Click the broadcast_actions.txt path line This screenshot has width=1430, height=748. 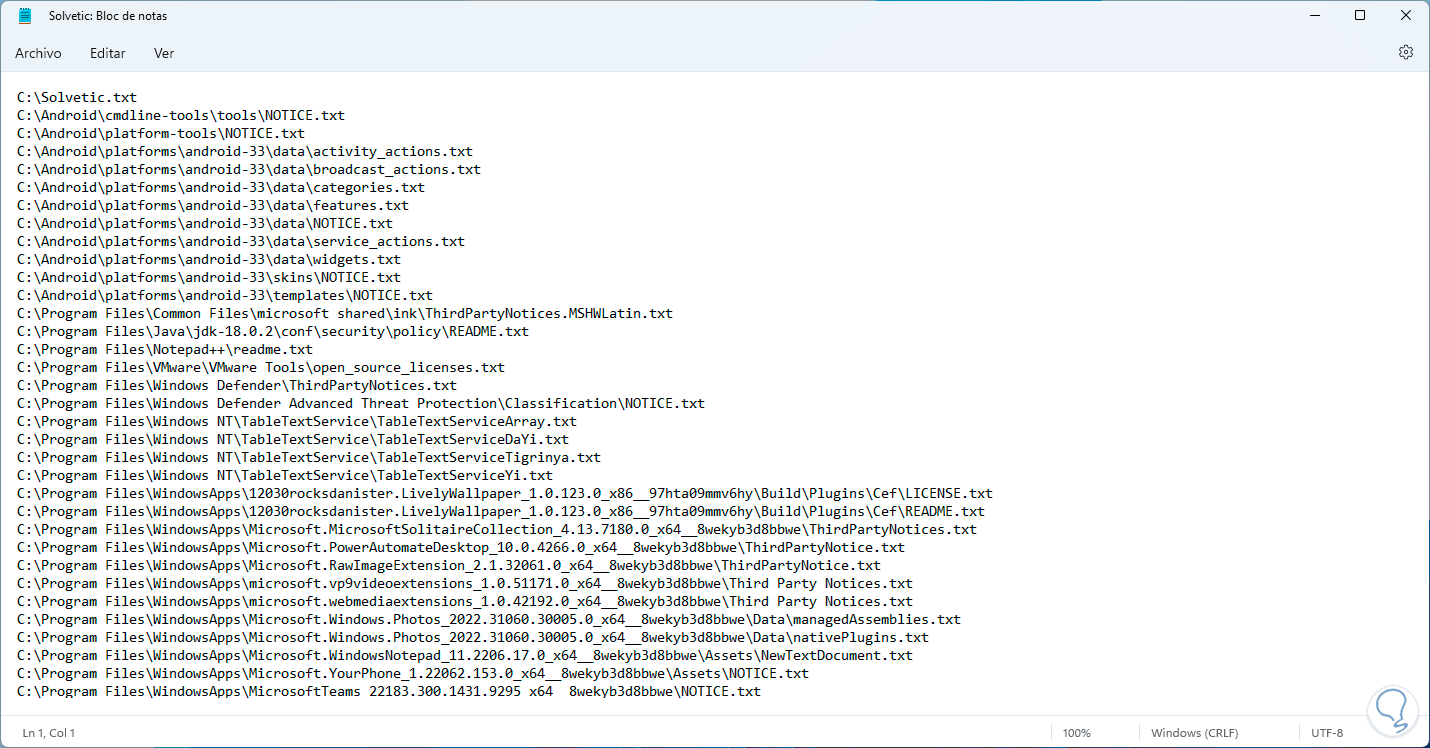(249, 170)
